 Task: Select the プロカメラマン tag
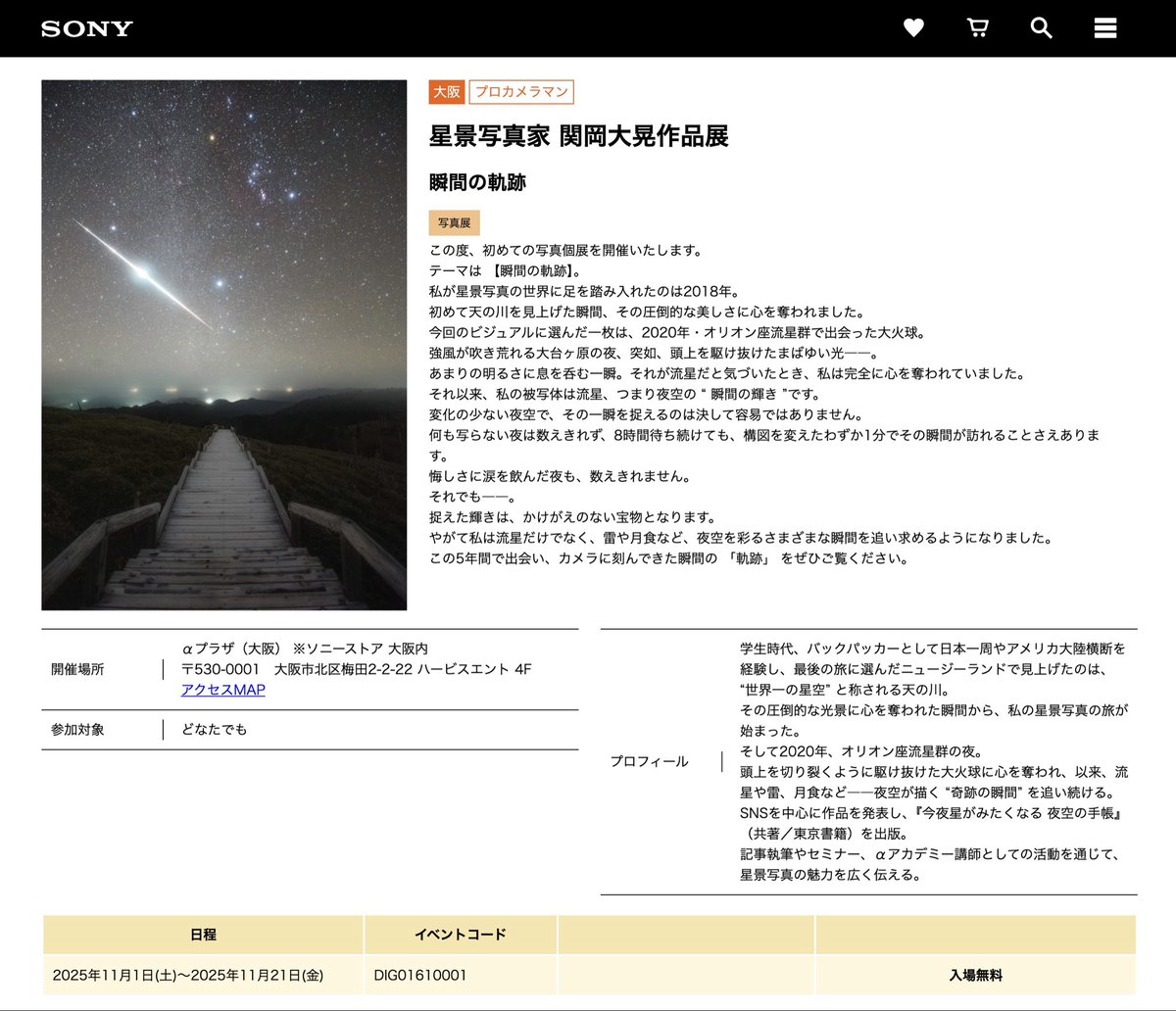pos(521,92)
